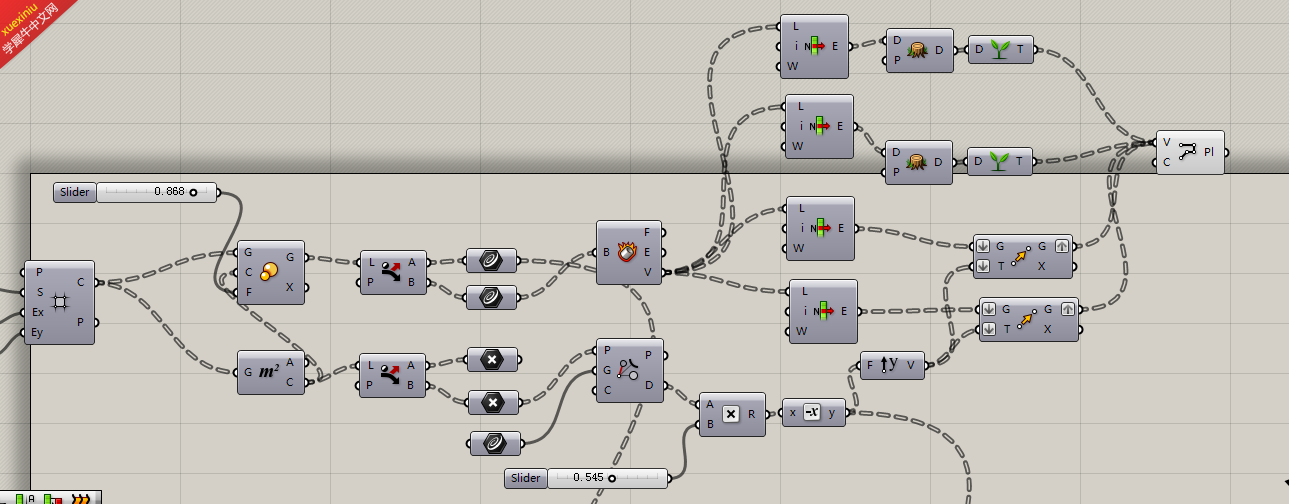Screen dimensions: 1289x504
Task: Select the Slider label next to 0.545
Action: pos(526,478)
